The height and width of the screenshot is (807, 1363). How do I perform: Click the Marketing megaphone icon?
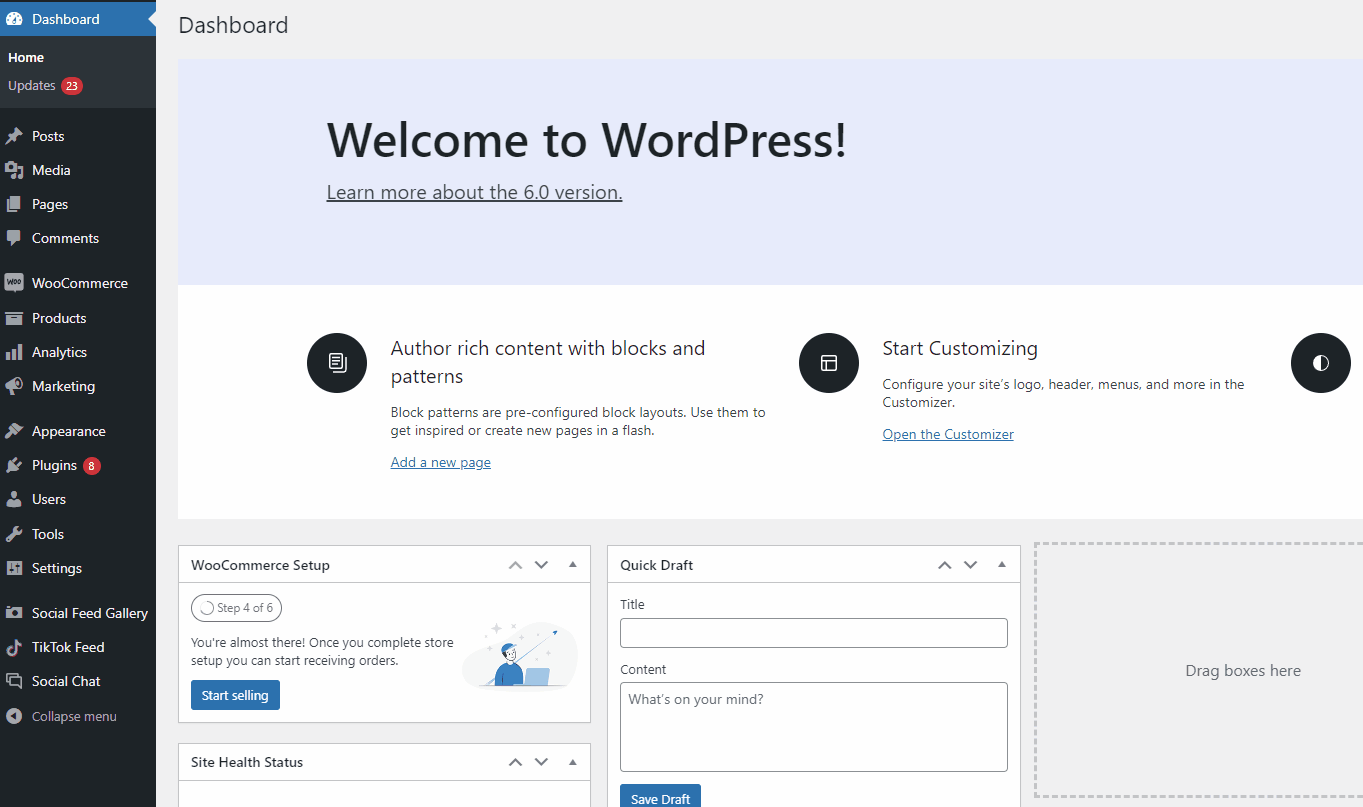(14, 386)
